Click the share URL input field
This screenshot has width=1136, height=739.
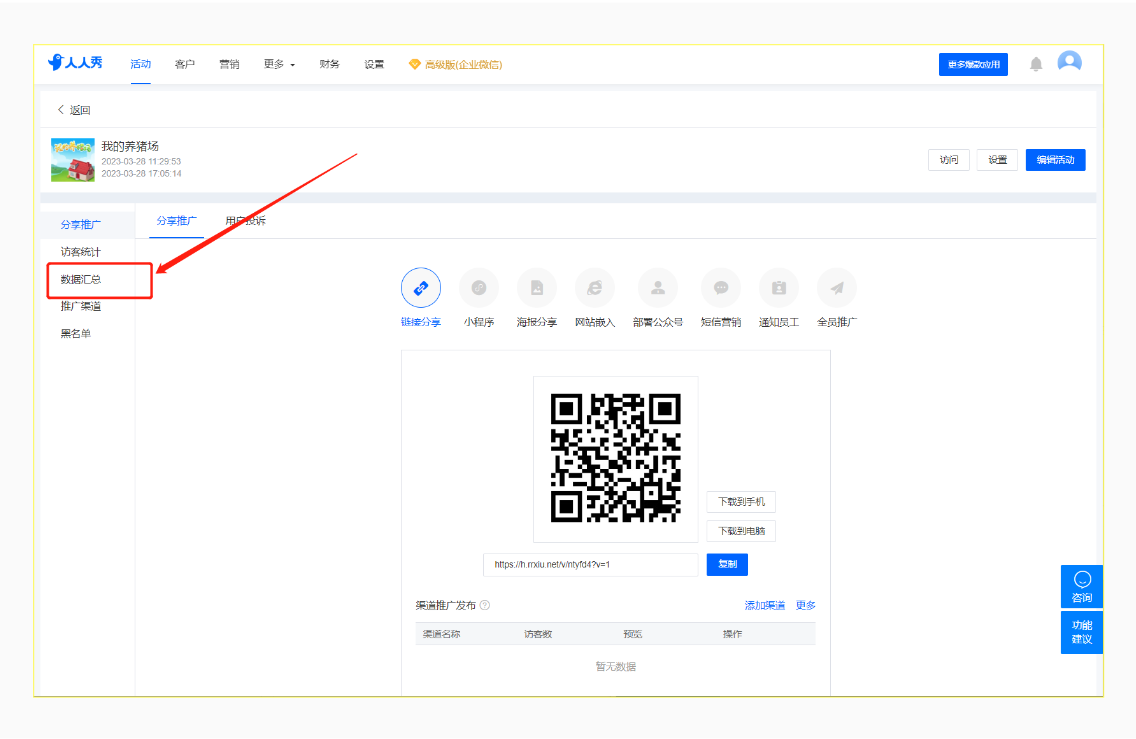(x=590, y=564)
